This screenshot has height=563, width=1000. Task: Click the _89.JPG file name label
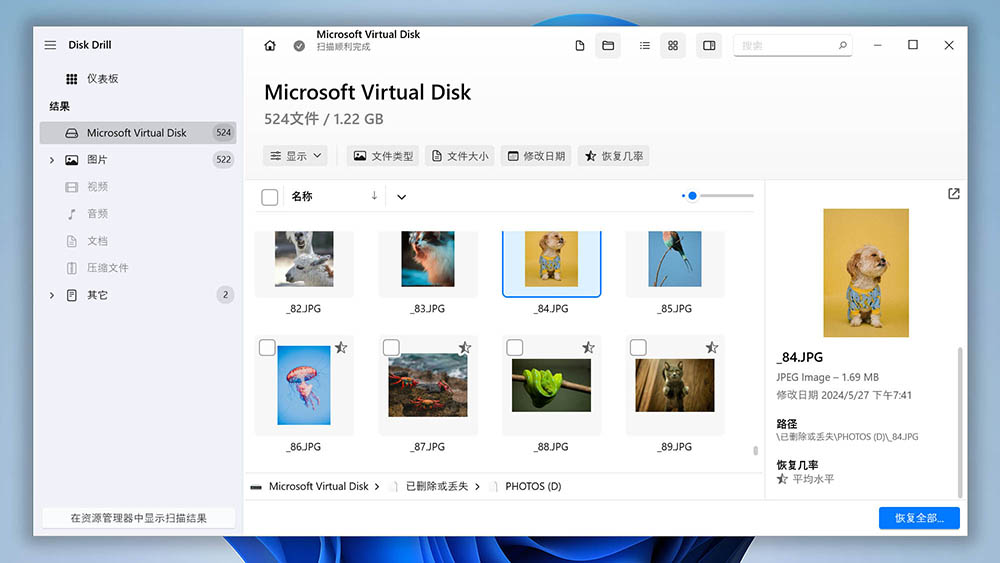click(675, 447)
